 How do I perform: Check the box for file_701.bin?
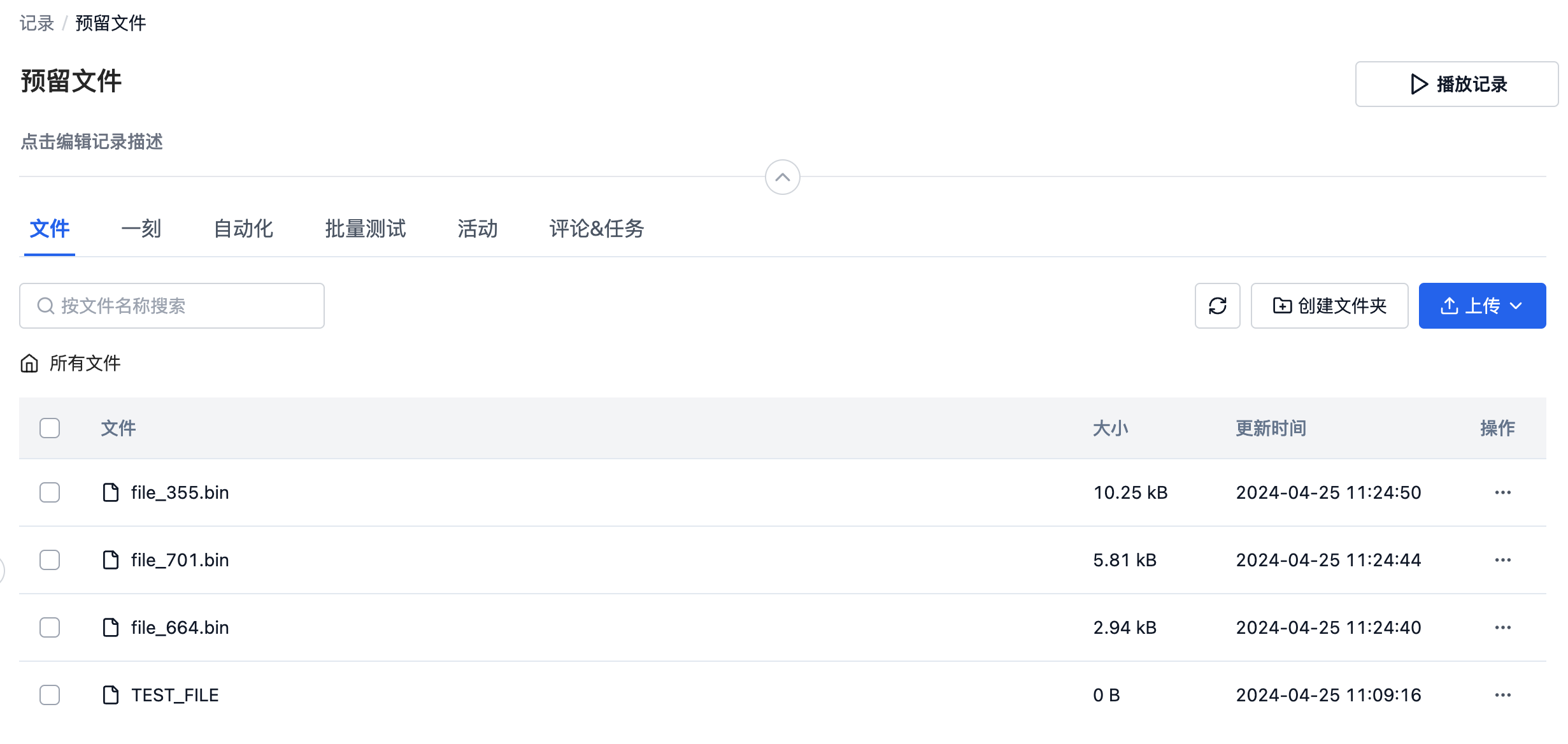50,560
